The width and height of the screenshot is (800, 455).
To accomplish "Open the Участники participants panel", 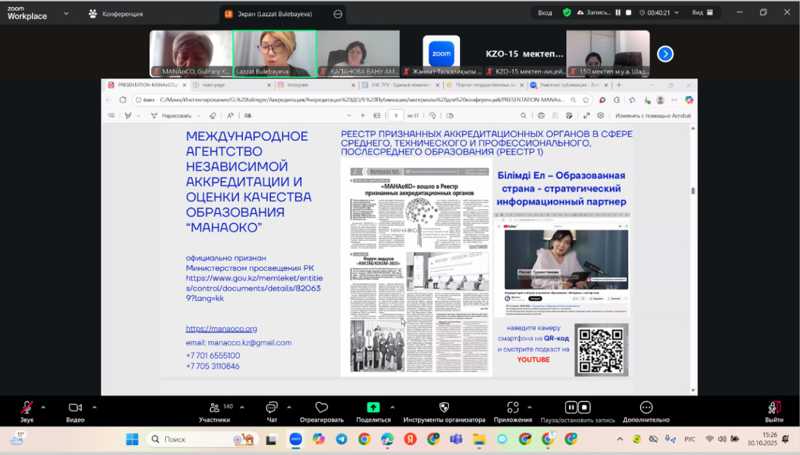I will point(213,408).
